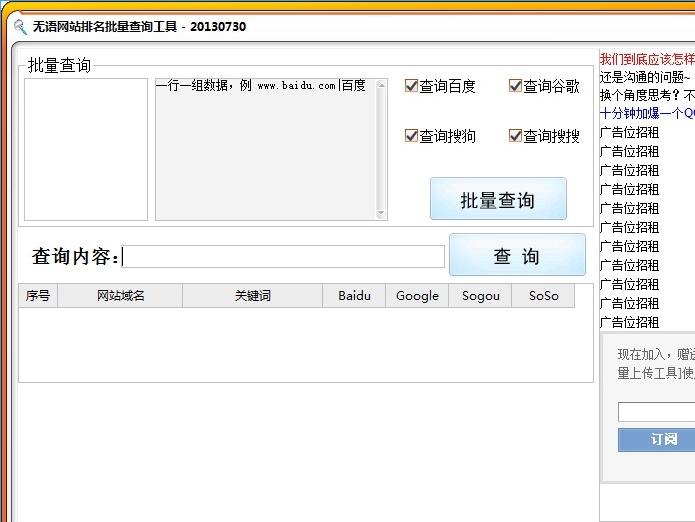Click the magnifier app icon in title bar

pos(20,27)
